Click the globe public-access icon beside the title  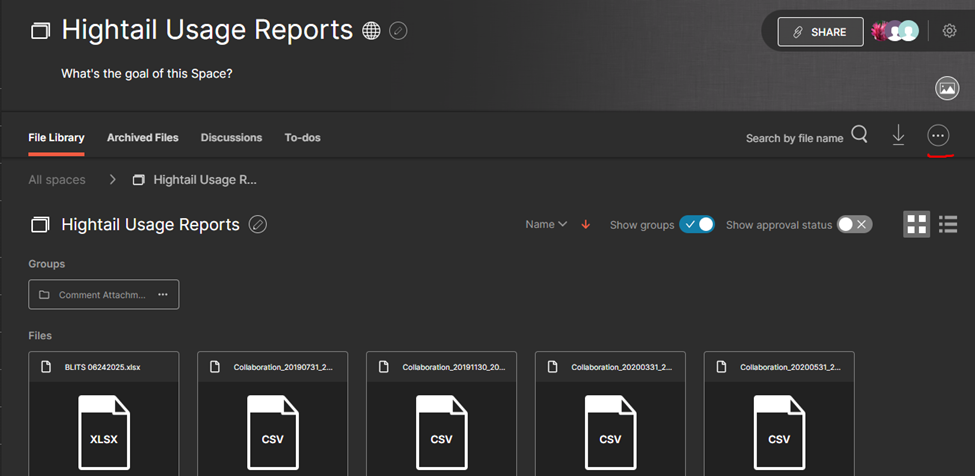click(x=371, y=30)
